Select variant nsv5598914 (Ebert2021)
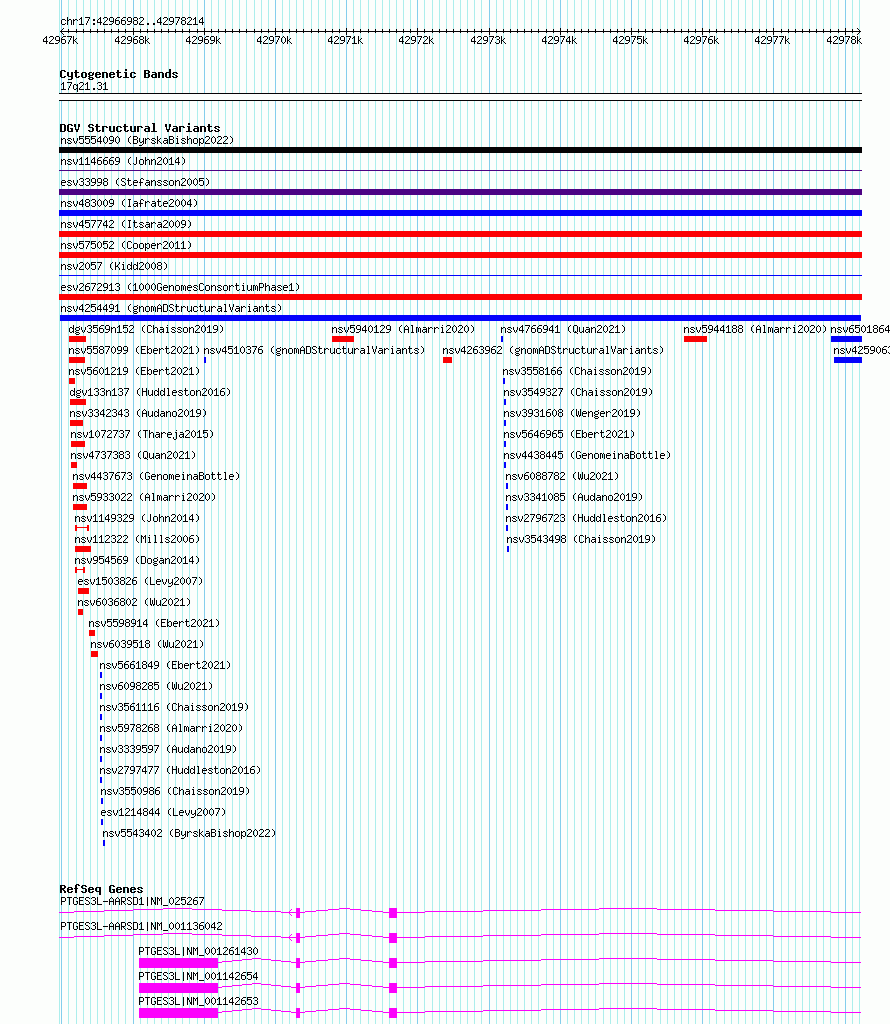This screenshot has height=1024, width=890. click(x=154, y=623)
